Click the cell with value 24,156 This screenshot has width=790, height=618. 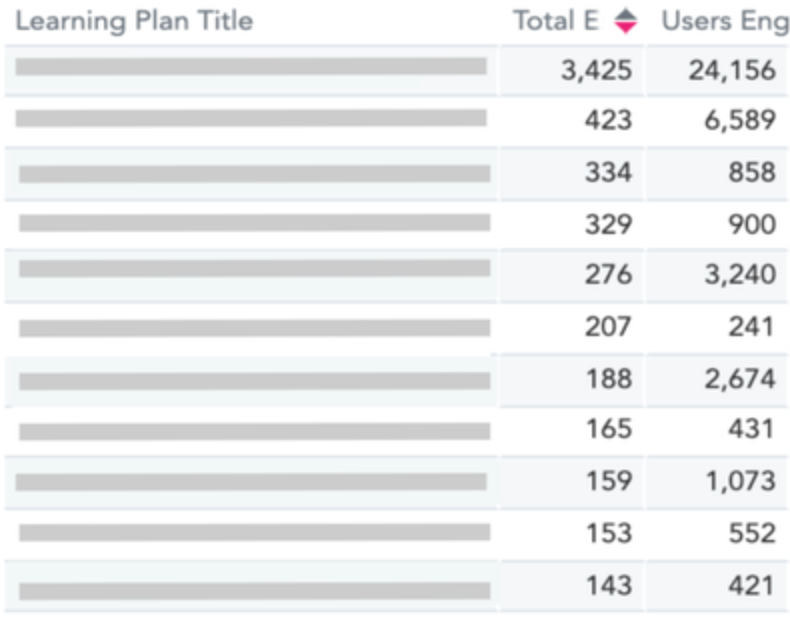731,70
